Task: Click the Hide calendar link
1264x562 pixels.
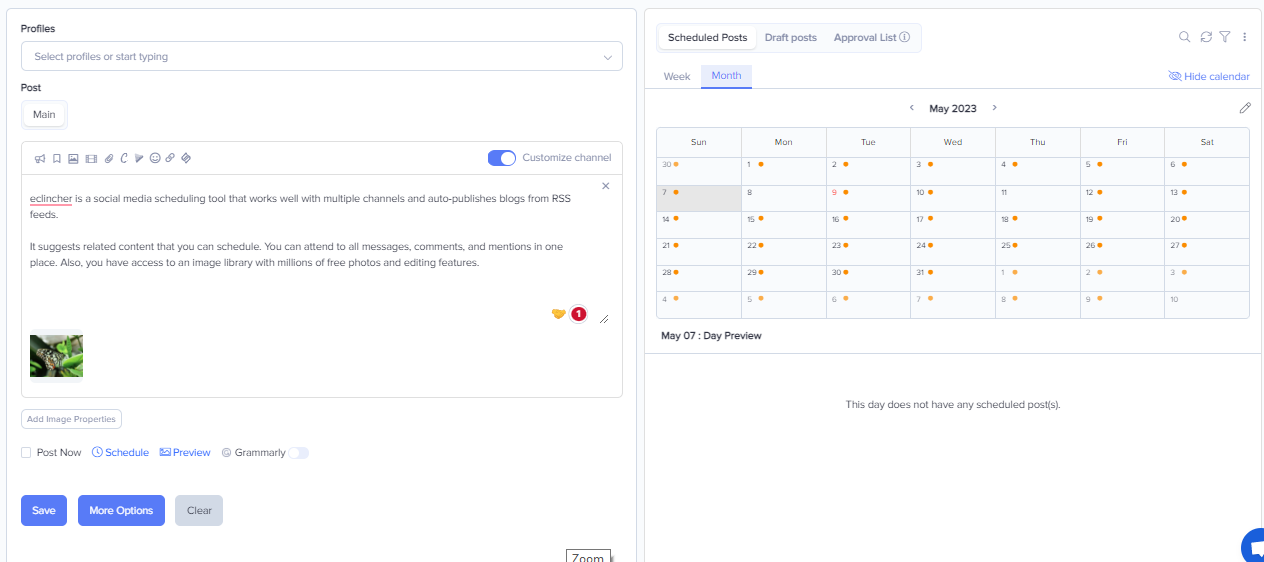Action: coord(1209,76)
